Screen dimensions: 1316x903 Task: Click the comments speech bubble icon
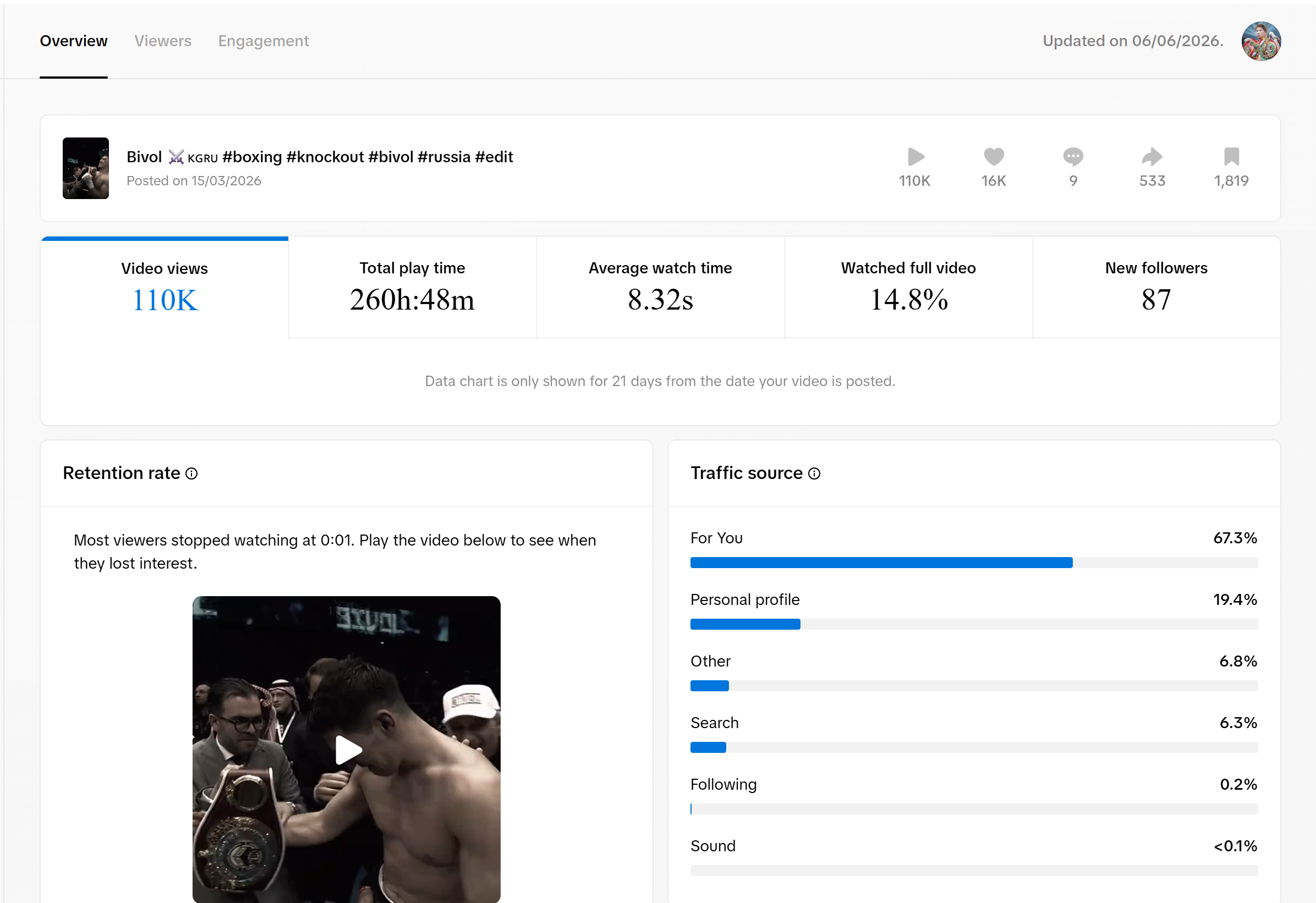[x=1073, y=157]
